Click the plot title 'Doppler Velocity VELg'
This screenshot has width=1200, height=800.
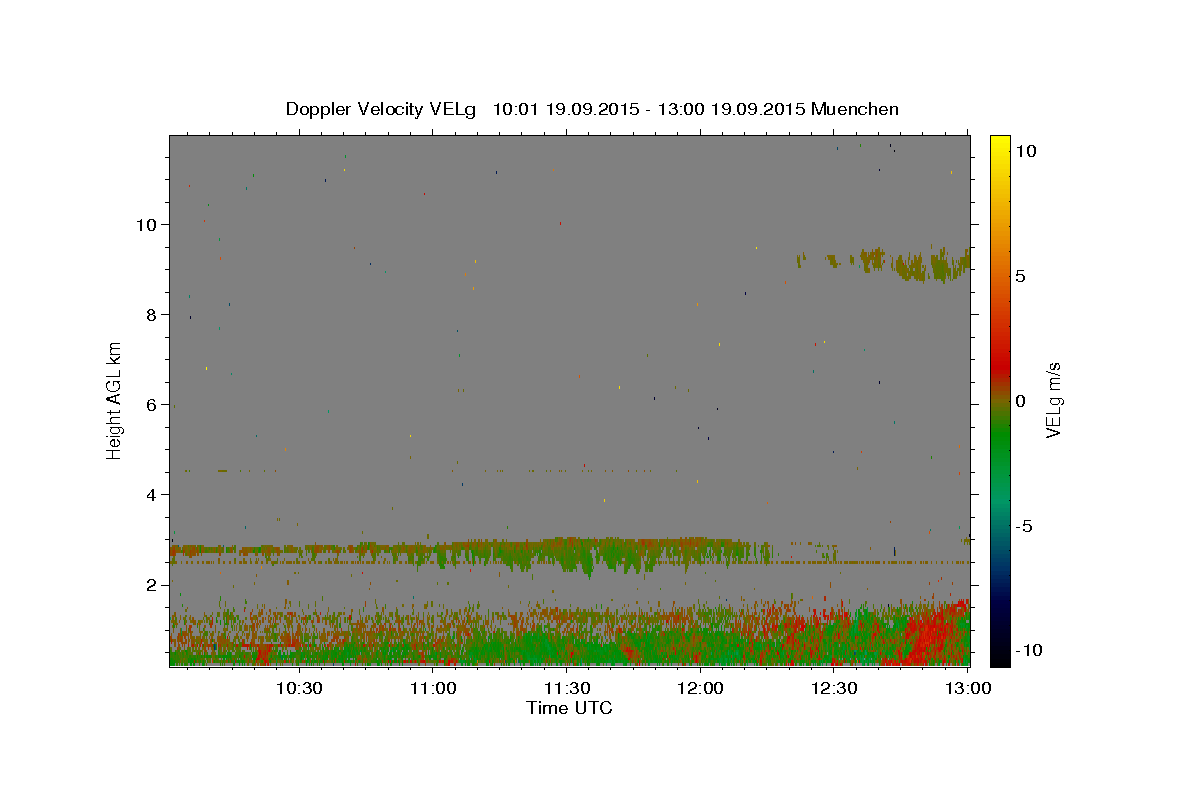(383, 109)
